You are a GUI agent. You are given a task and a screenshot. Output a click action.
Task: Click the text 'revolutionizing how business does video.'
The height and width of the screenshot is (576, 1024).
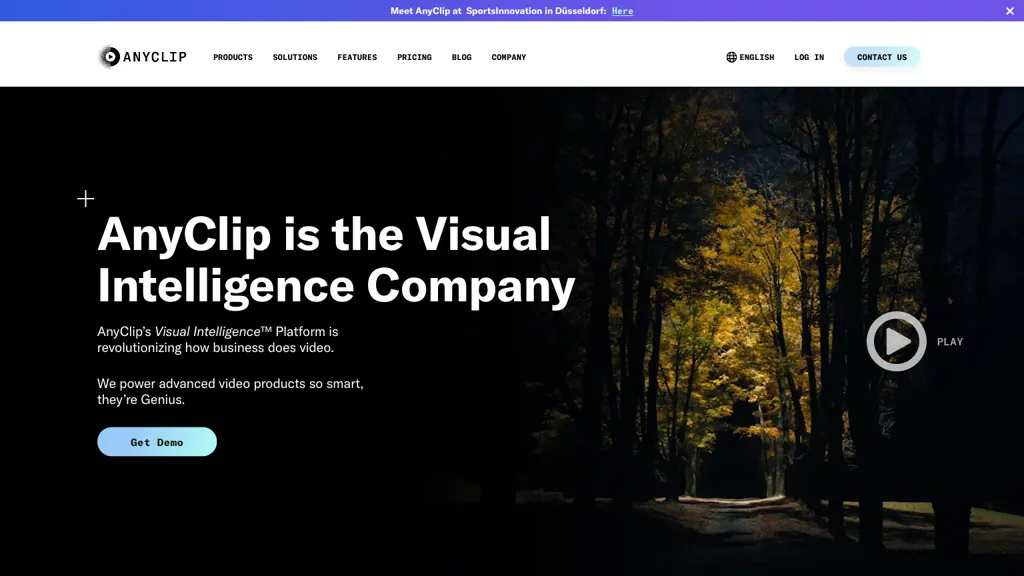click(x=216, y=347)
